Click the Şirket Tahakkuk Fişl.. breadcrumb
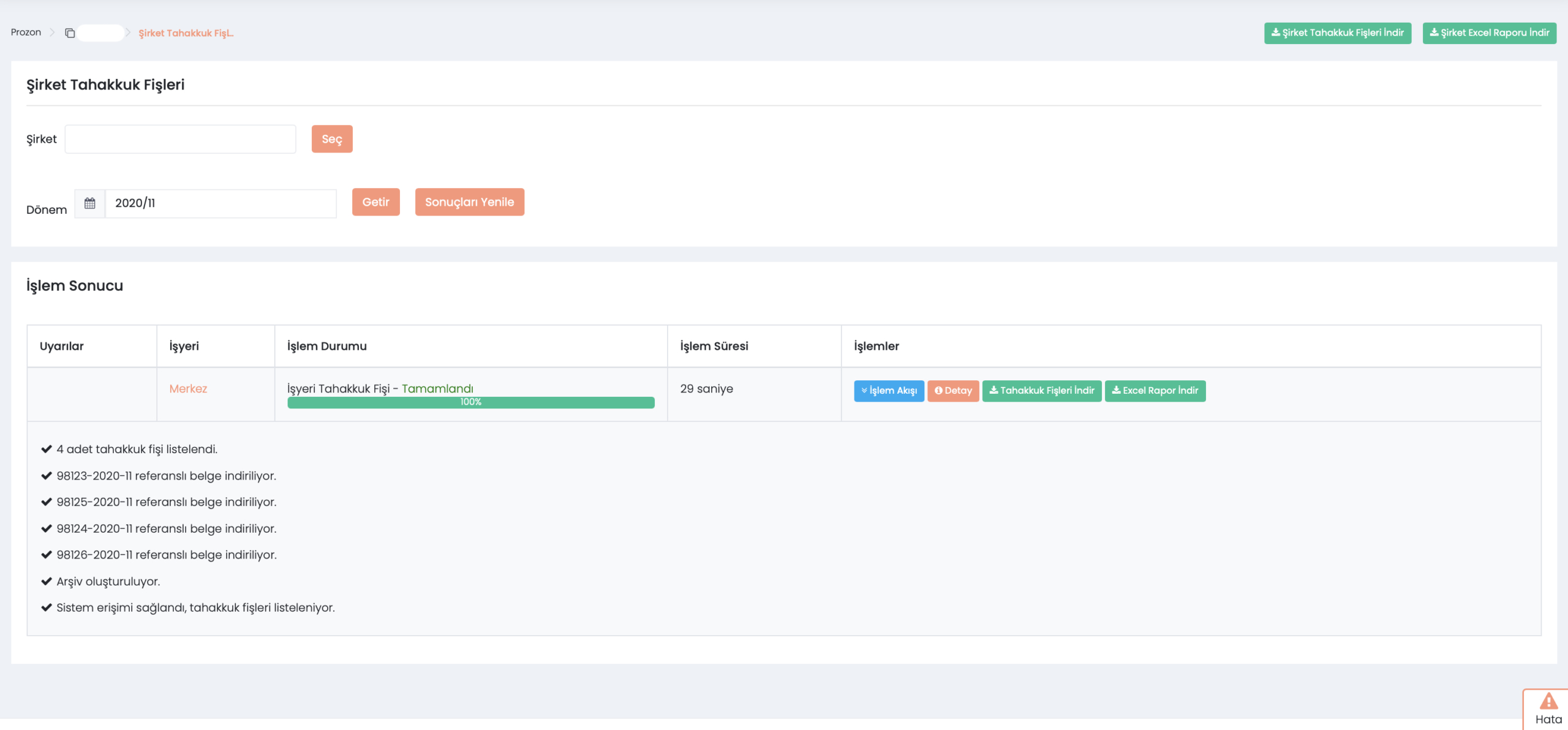The image size is (1568, 730). coord(186,33)
